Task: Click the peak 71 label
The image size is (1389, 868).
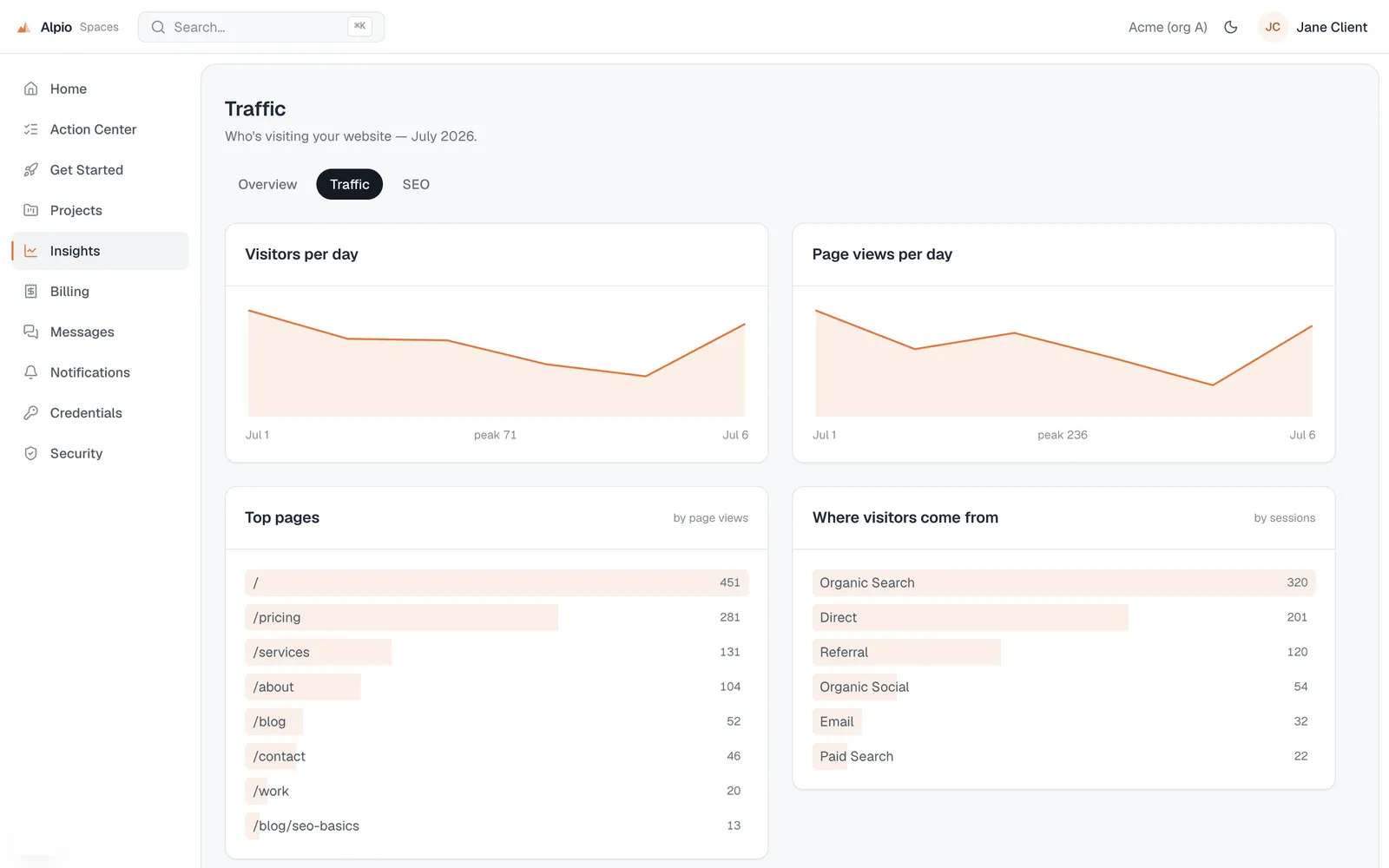Action: (495, 435)
